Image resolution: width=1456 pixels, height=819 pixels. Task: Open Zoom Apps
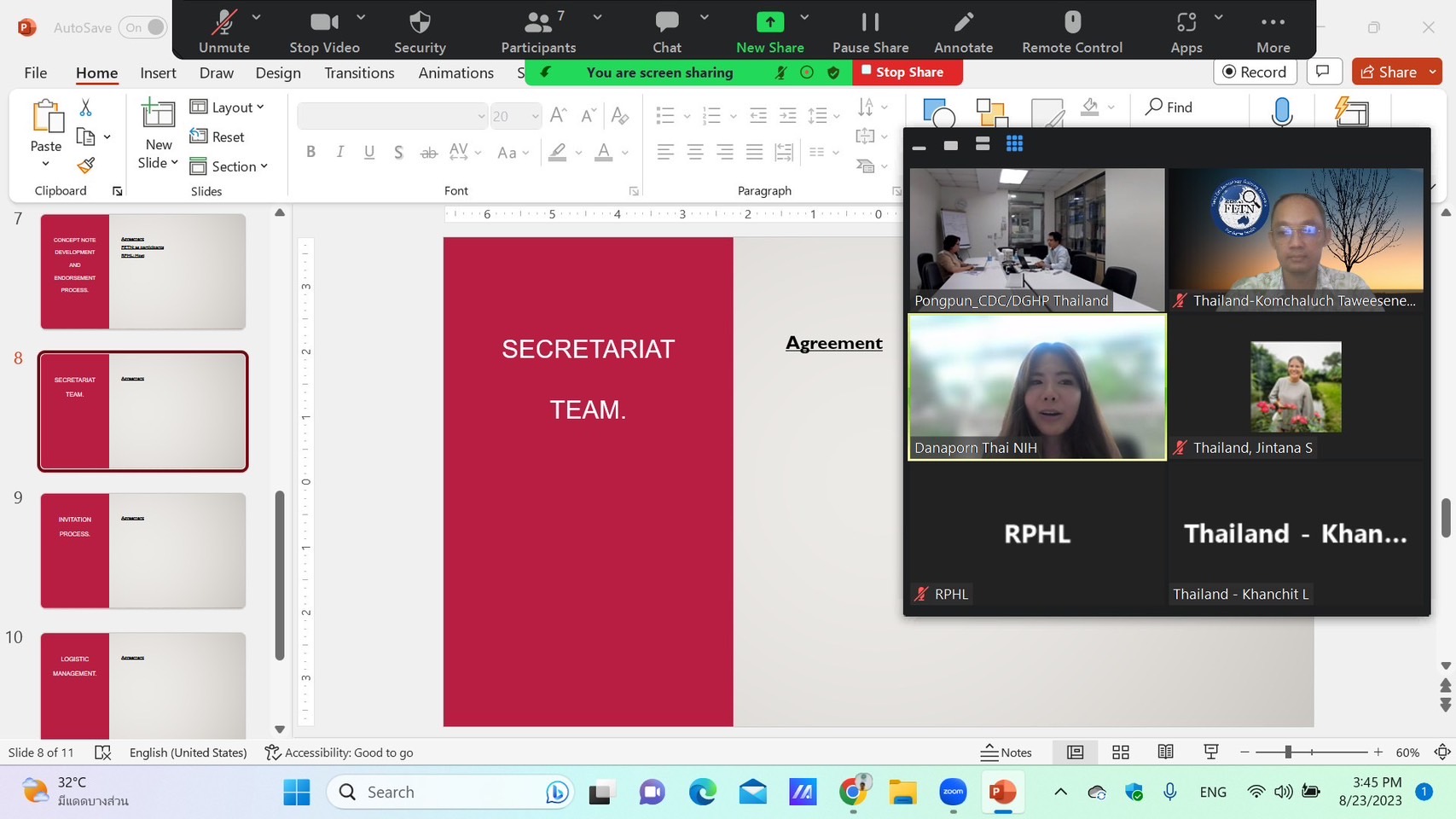tap(1186, 32)
